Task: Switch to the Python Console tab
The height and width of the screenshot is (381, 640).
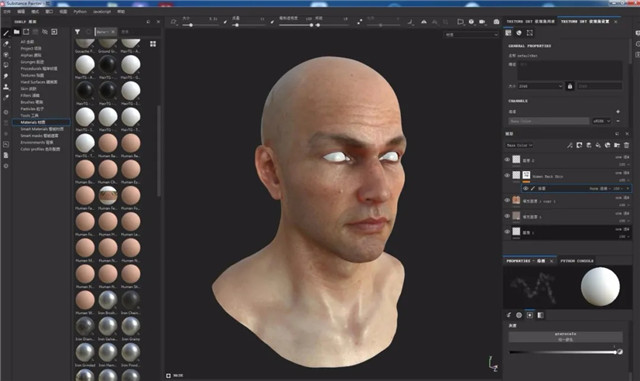Action: pyautogui.click(x=577, y=261)
